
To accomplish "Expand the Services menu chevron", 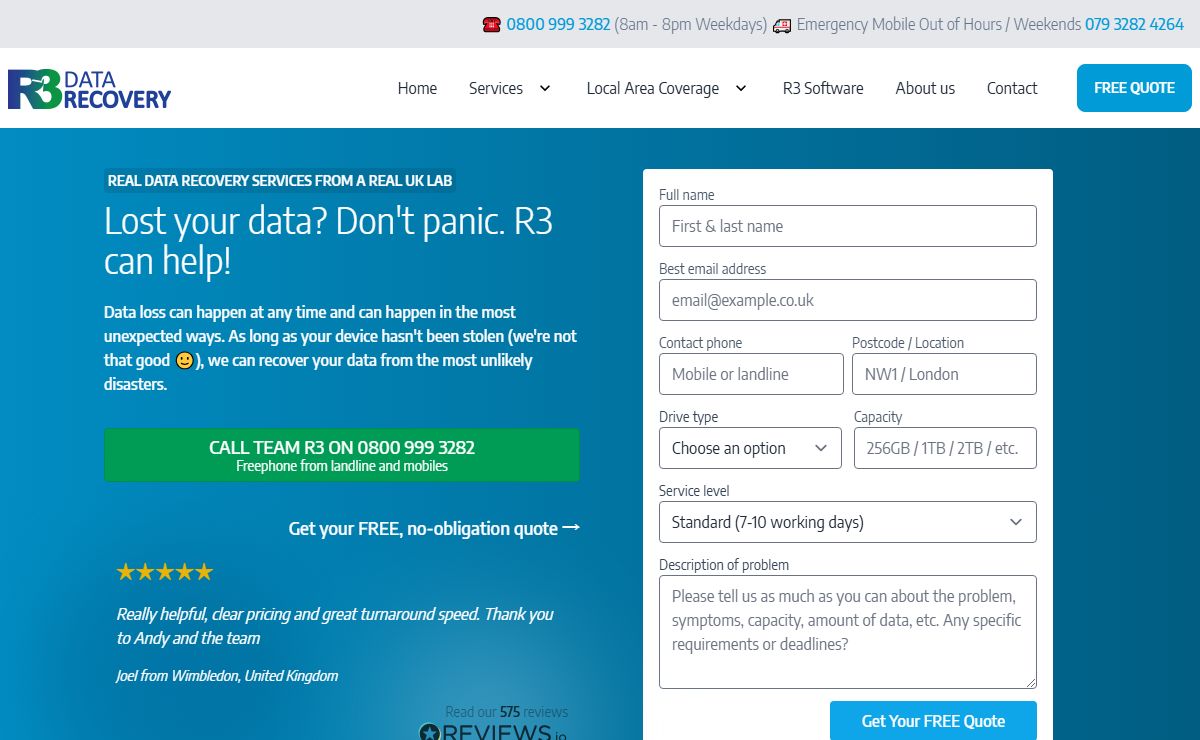I will pyautogui.click(x=545, y=88).
